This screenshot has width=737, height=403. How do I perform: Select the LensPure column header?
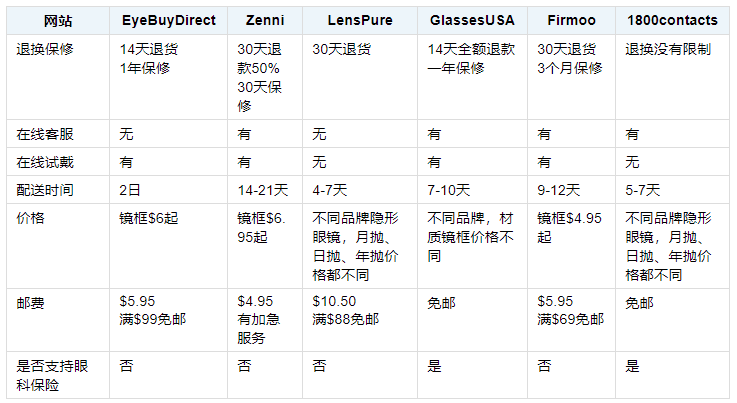tap(360, 20)
